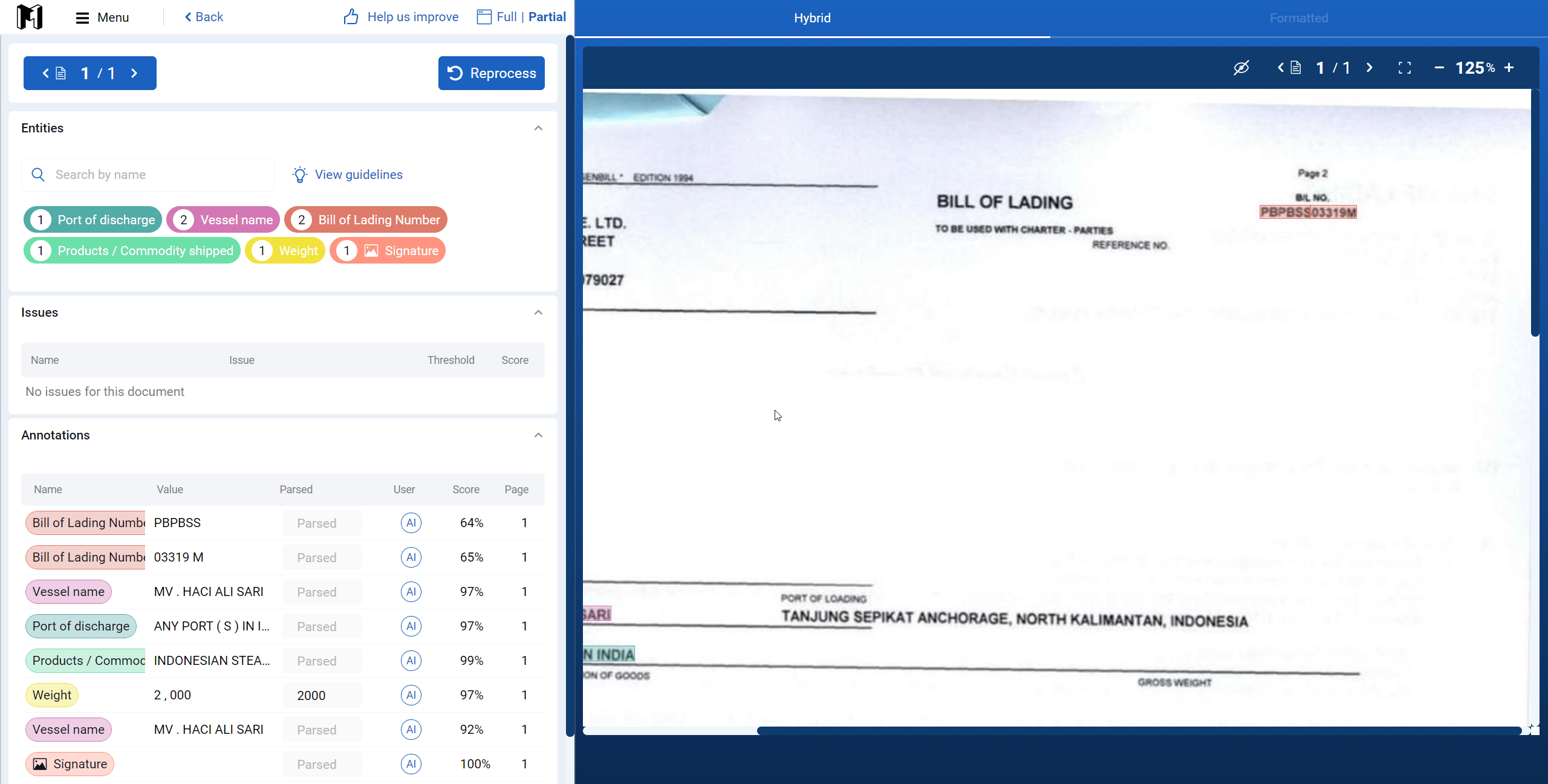The image size is (1548, 784).
Task: Click the search magnifier icon
Action: point(38,175)
